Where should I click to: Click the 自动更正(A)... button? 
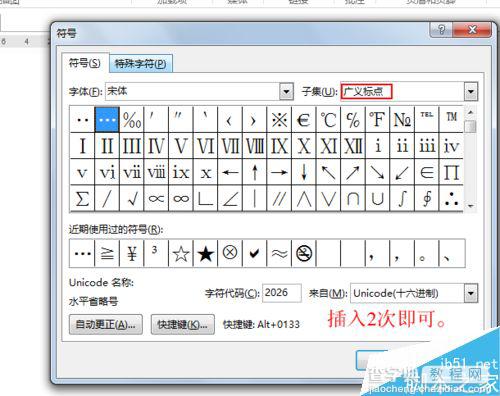(106, 324)
